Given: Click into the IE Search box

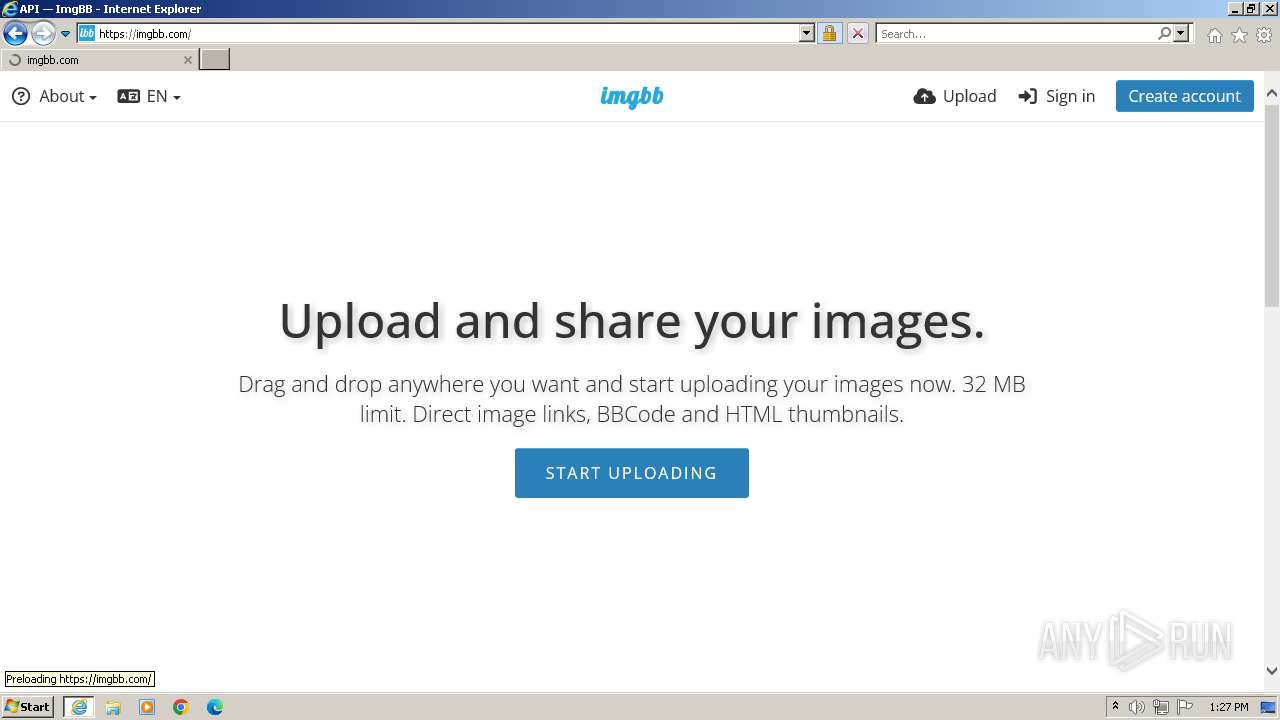Looking at the screenshot, I should click(x=1016, y=33).
